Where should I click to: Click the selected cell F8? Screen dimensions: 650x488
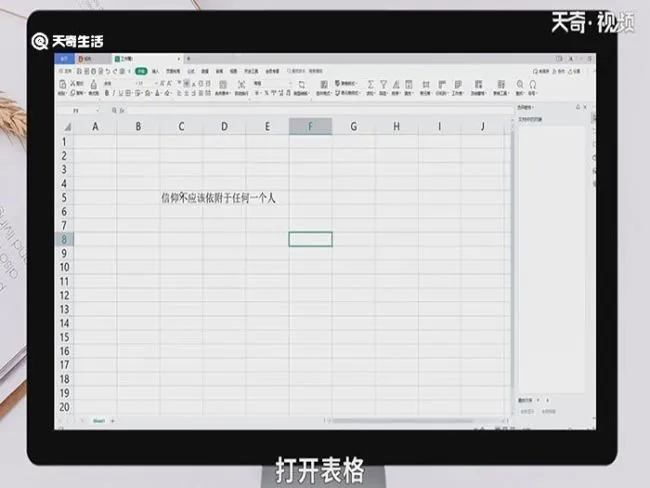pyautogui.click(x=310, y=239)
